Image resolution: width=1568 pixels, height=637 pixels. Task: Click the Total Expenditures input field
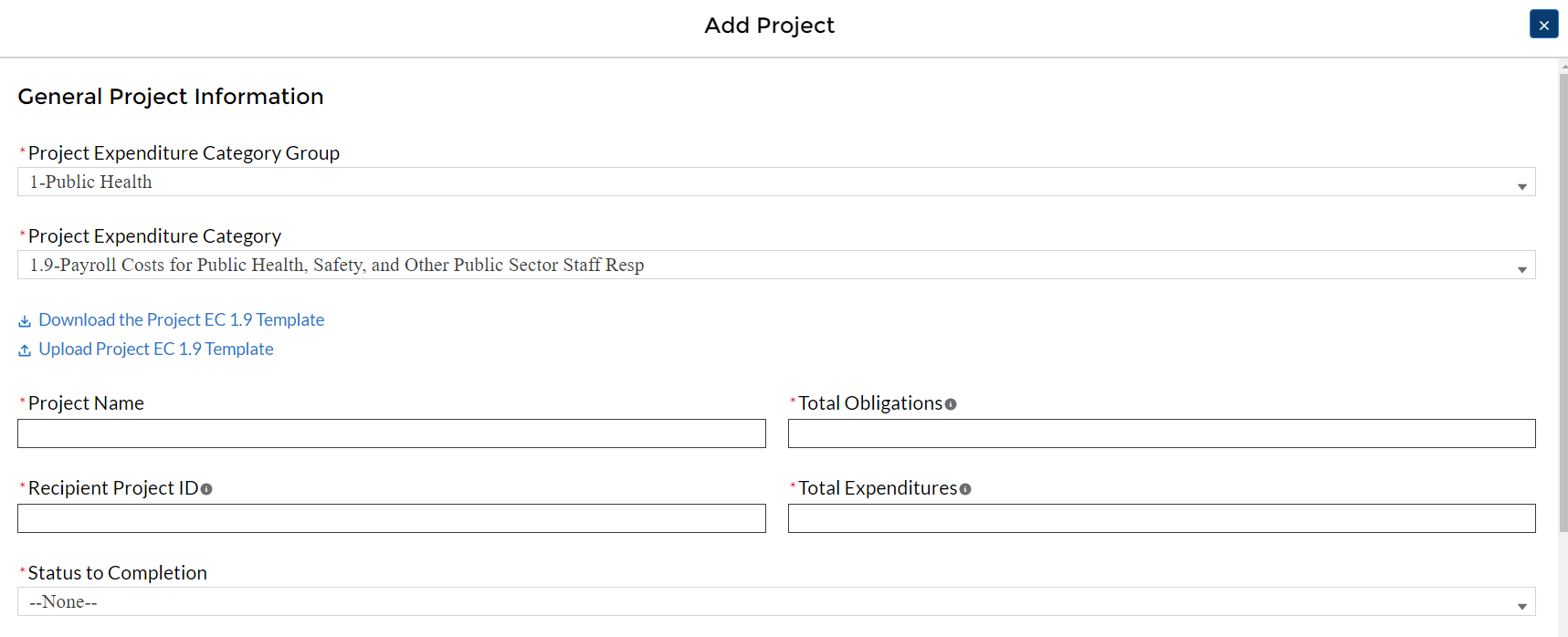[x=1161, y=518]
